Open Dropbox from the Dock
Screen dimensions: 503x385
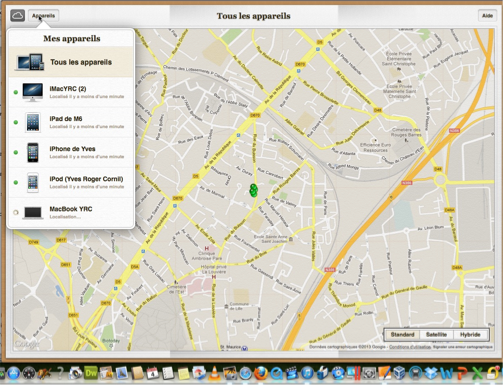tap(431, 374)
